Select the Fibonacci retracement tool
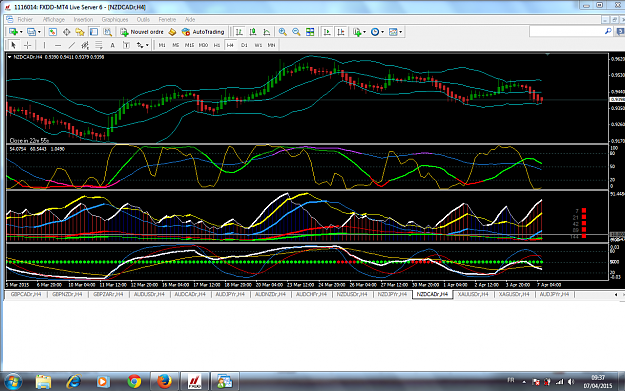Viewport: 625px width, 391px height. pos(98,45)
